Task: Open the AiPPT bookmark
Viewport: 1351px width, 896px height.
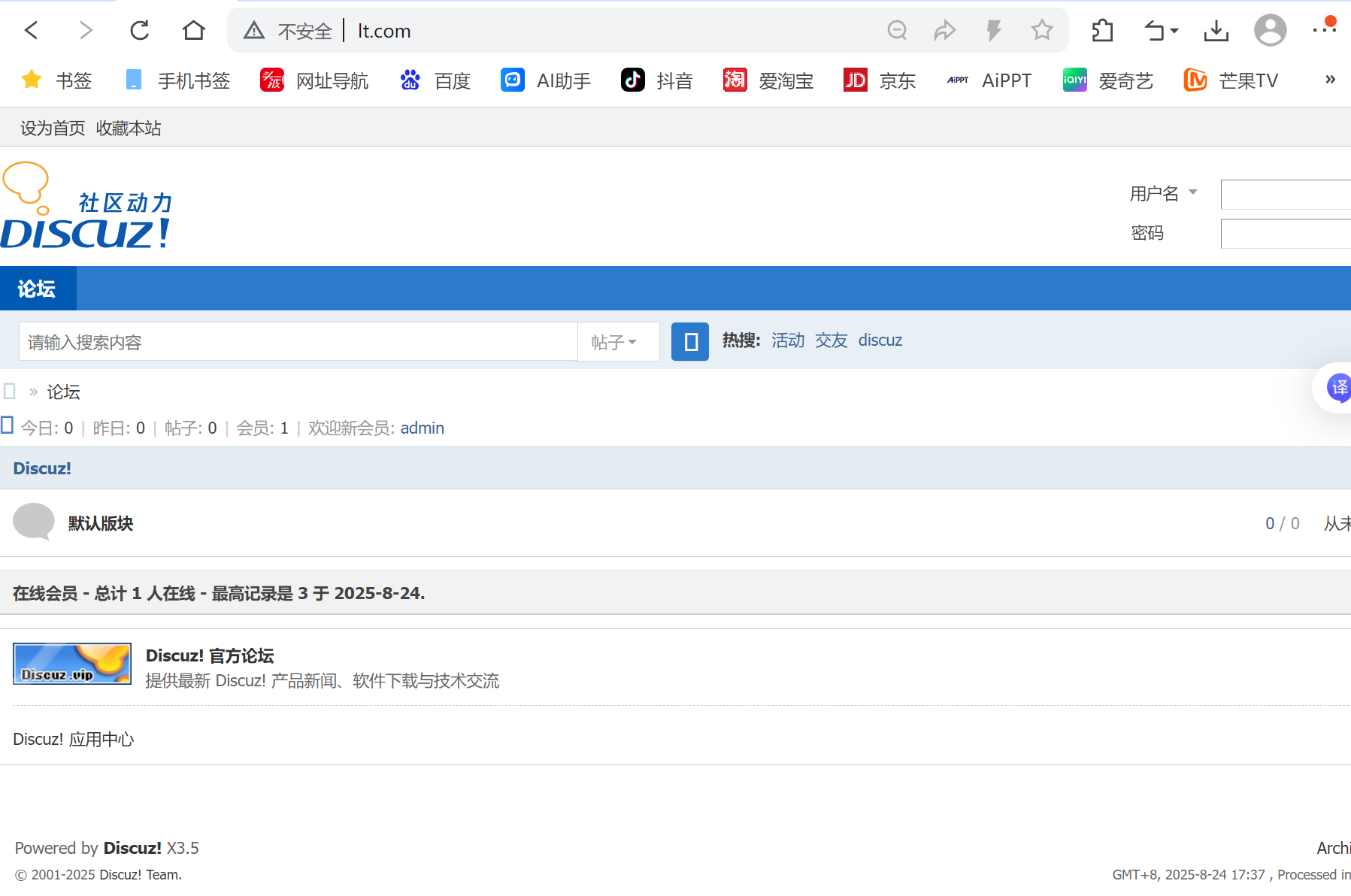Action: [989, 80]
